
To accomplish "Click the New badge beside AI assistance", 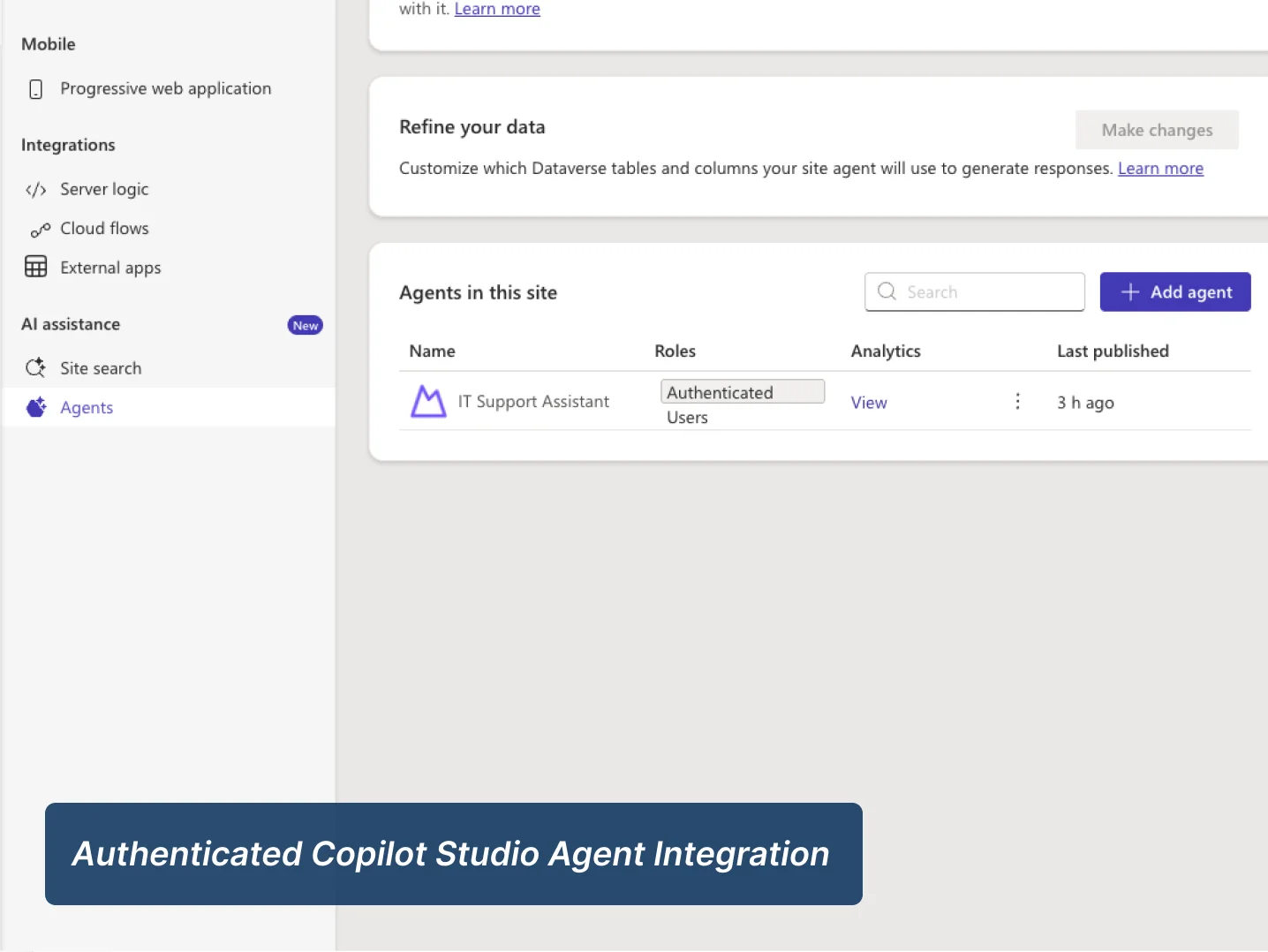I will (x=306, y=325).
